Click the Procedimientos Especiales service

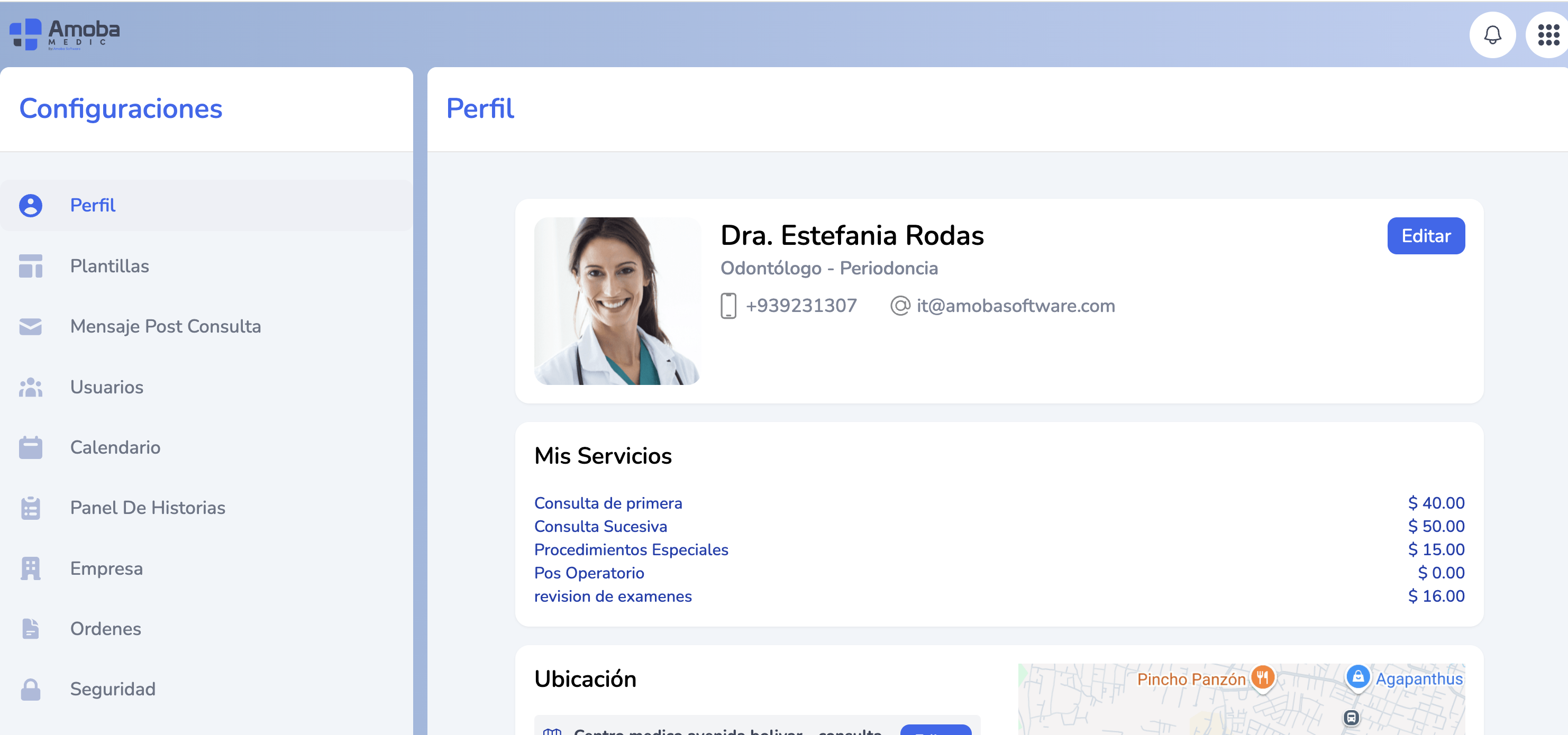tap(631, 549)
